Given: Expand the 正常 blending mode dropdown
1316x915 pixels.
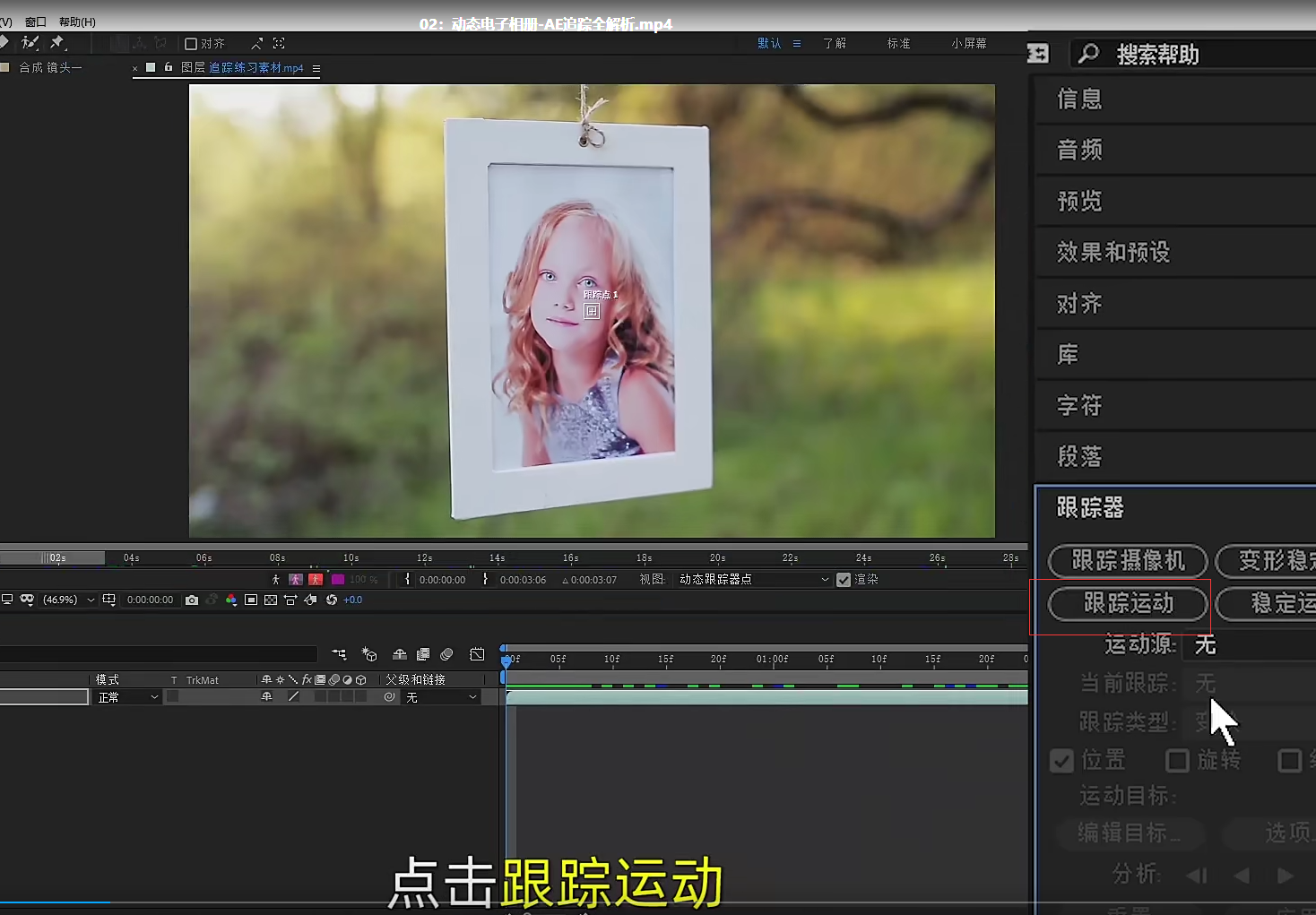Looking at the screenshot, I should (127, 697).
